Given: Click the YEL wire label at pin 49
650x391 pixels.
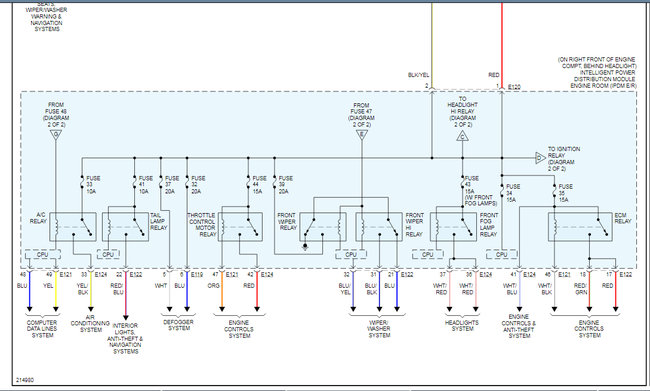Looking at the screenshot, I should point(48,286).
